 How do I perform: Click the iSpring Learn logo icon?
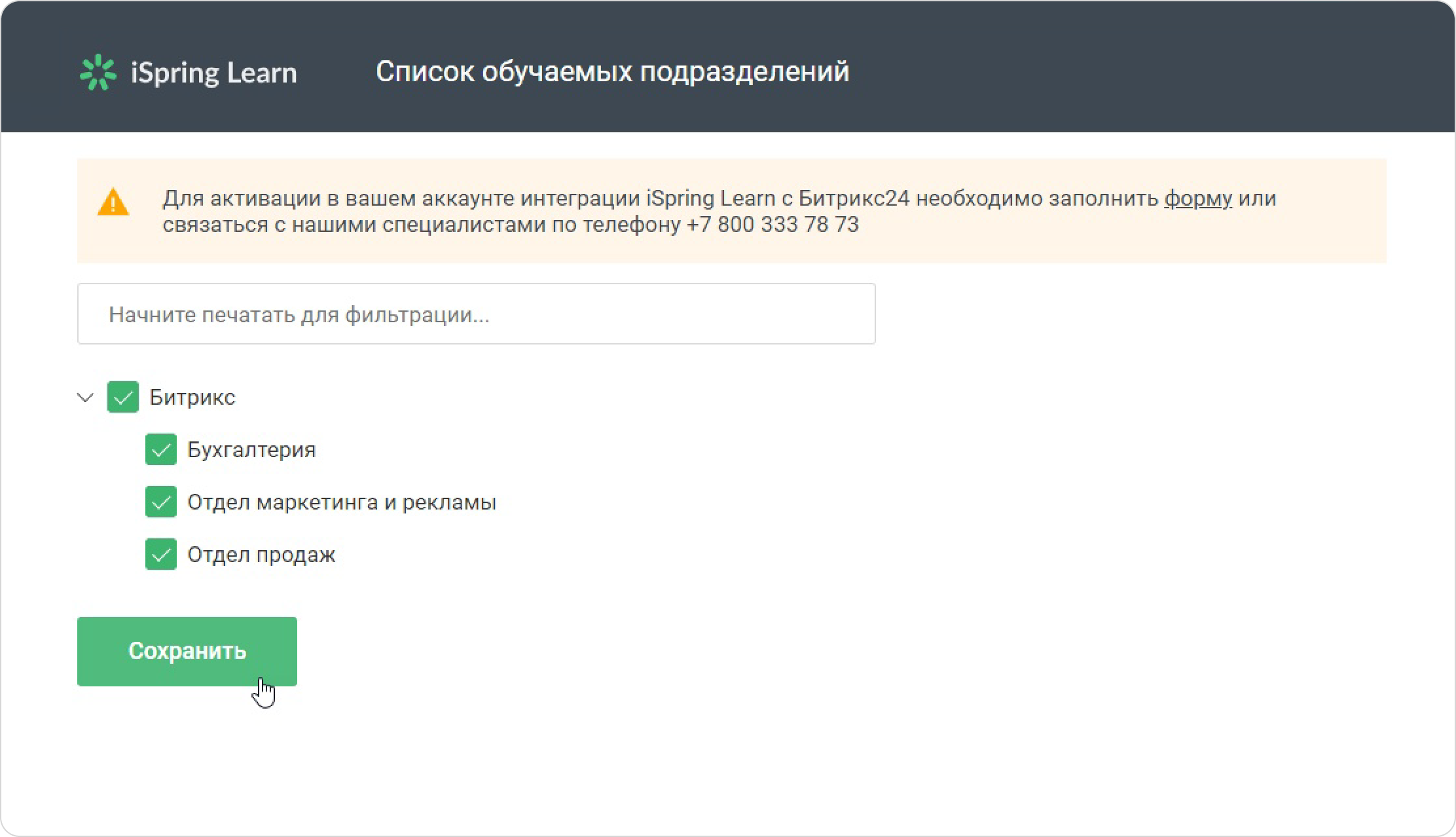pos(98,72)
